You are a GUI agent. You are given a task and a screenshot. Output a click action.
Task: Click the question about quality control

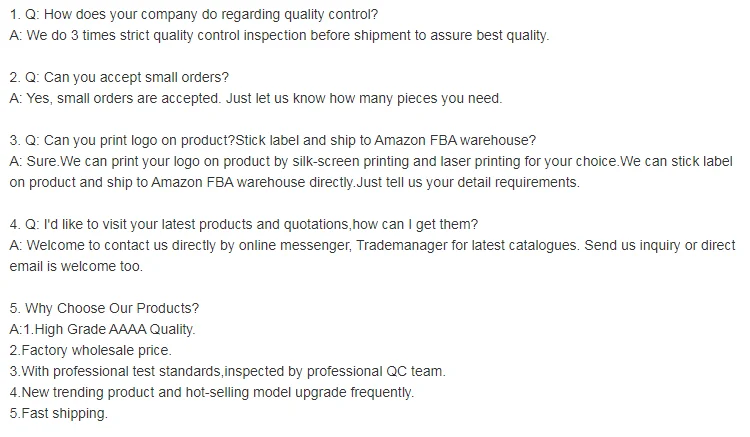click(x=194, y=14)
